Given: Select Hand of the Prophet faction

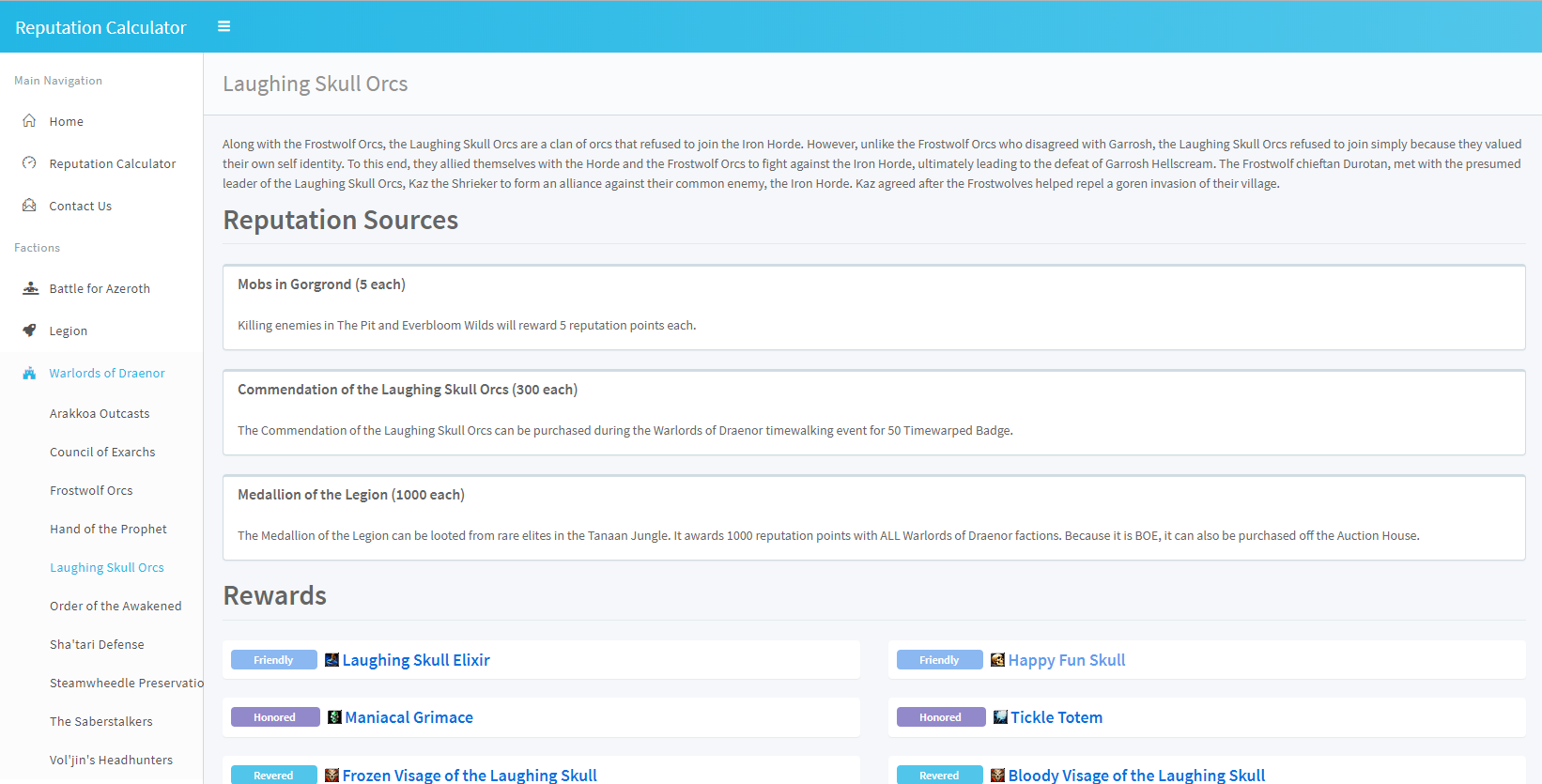Looking at the screenshot, I should tap(108, 529).
